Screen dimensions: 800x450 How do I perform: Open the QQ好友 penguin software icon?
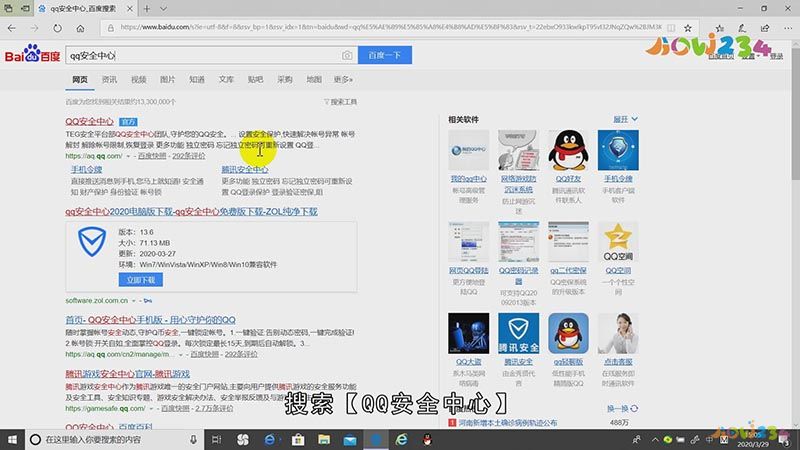pyautogui.click(x=568, y=150)
